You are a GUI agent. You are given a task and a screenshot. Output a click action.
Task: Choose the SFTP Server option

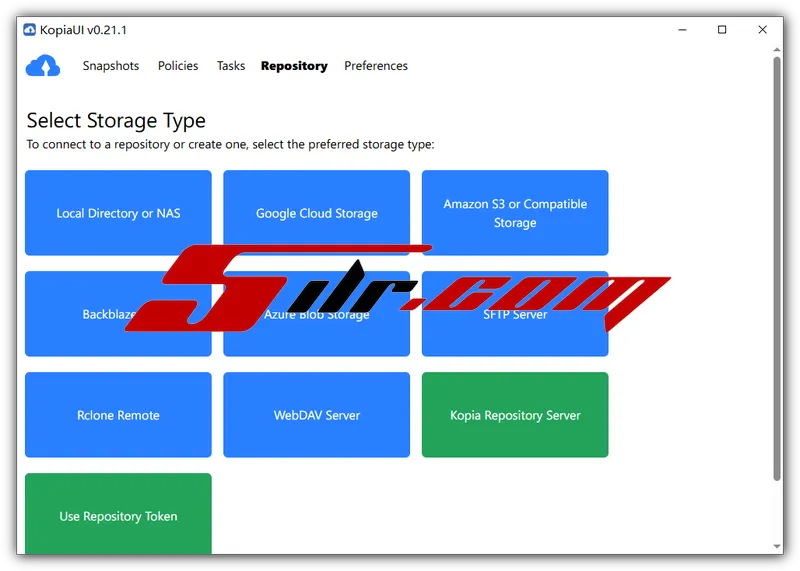pyautogui.click(x=515, y=314)
